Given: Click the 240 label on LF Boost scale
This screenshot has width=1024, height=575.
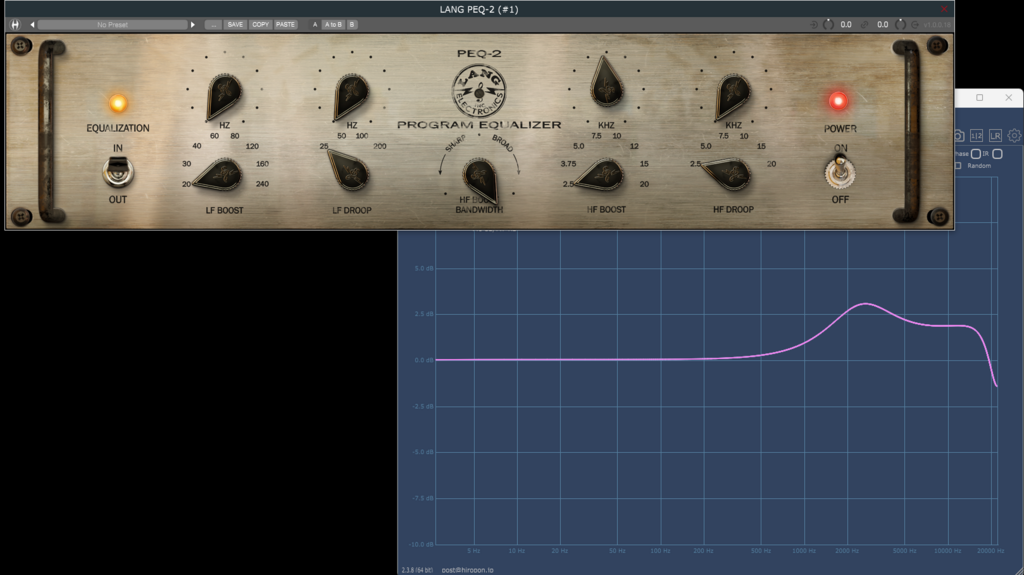Looking at the screenshot, I should [x=263, y=184].
